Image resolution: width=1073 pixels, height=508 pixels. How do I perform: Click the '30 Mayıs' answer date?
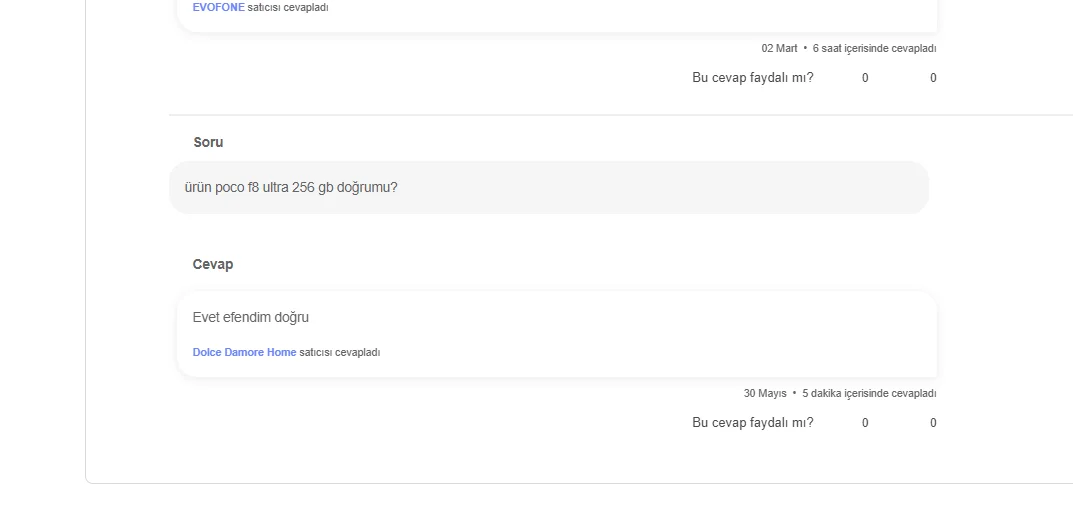click(765, 394)
